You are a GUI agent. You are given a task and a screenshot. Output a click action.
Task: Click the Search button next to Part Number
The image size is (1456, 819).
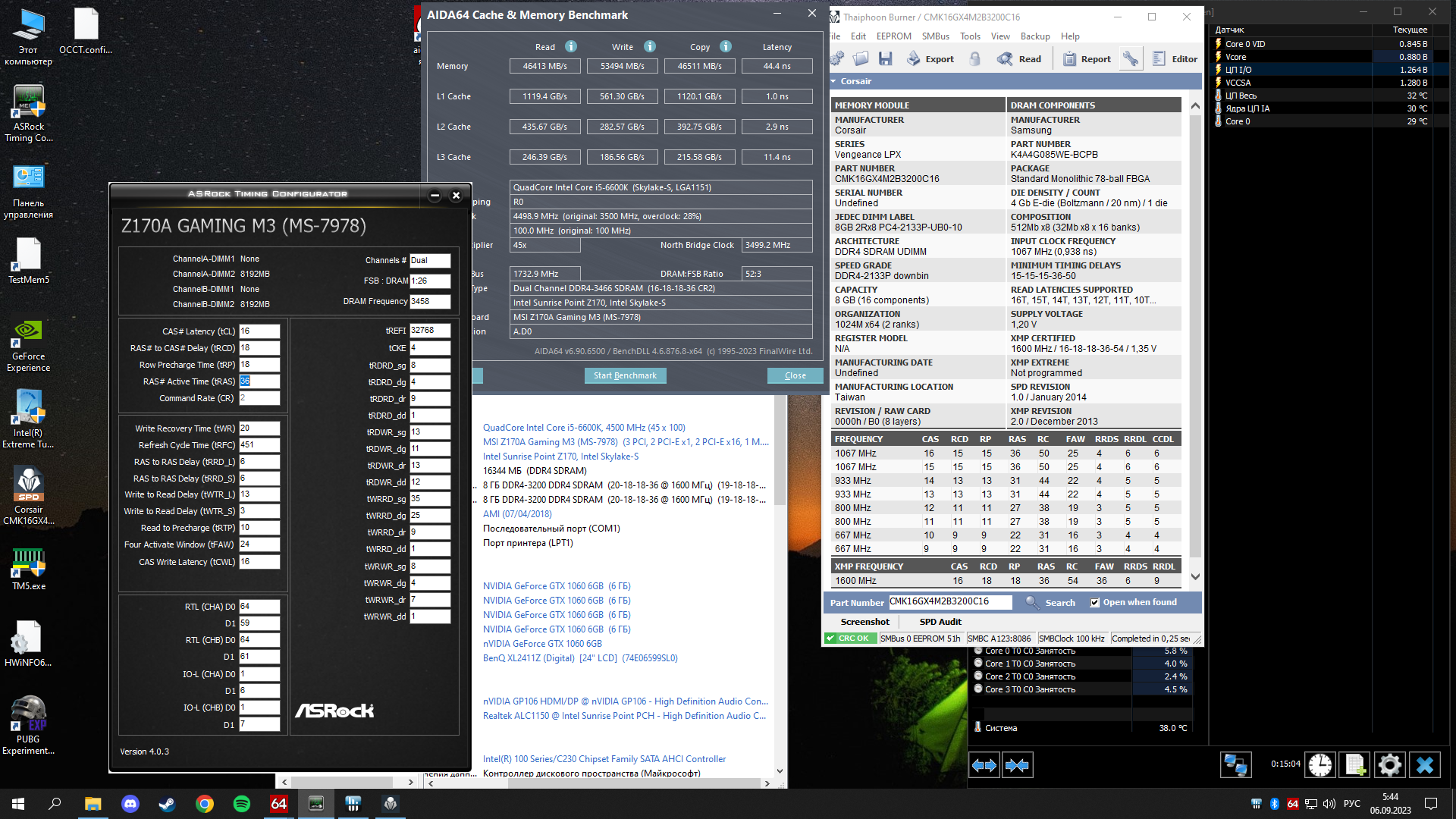(x=1051, y=603)
